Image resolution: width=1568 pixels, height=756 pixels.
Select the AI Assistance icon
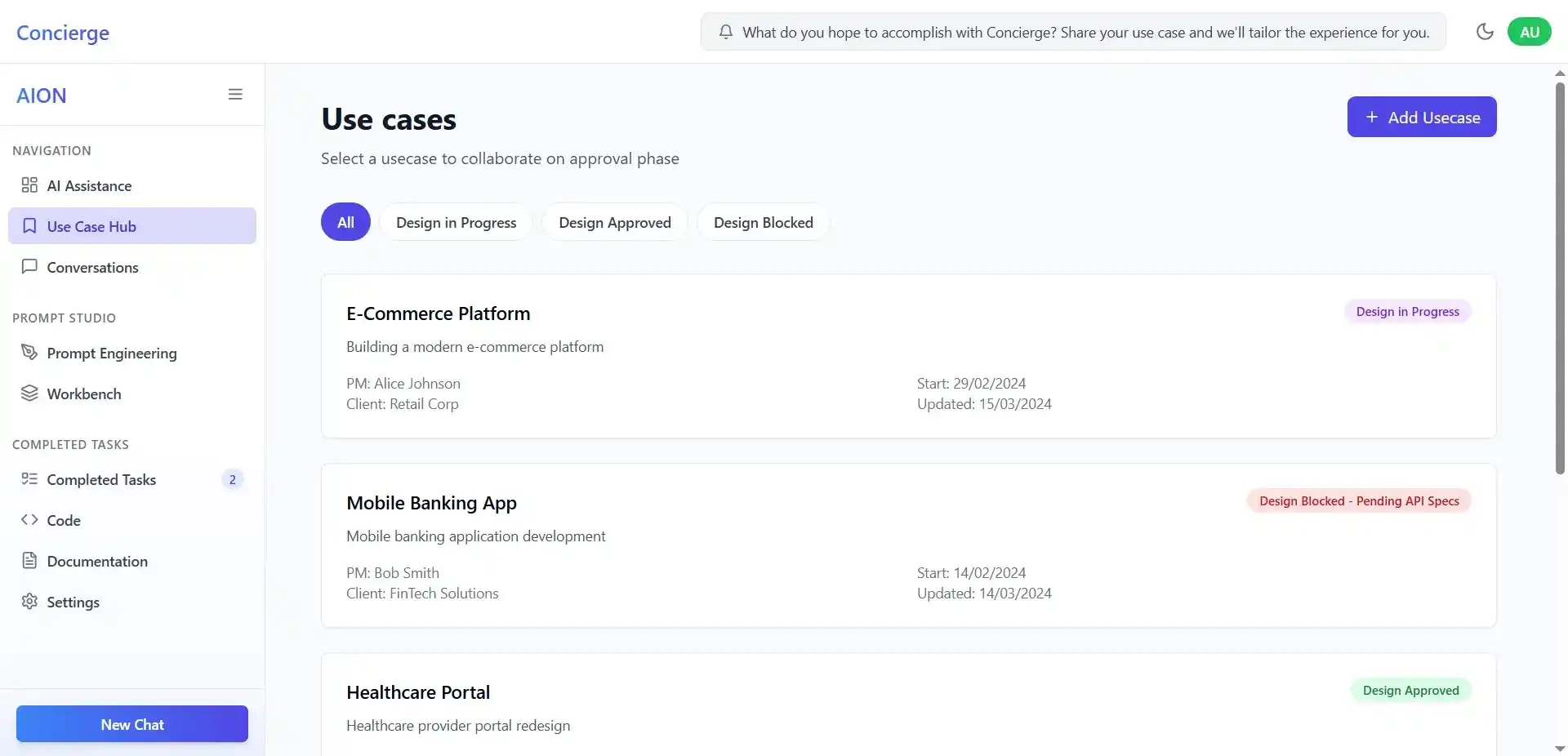pyautogui.click(x=29, y=185)
